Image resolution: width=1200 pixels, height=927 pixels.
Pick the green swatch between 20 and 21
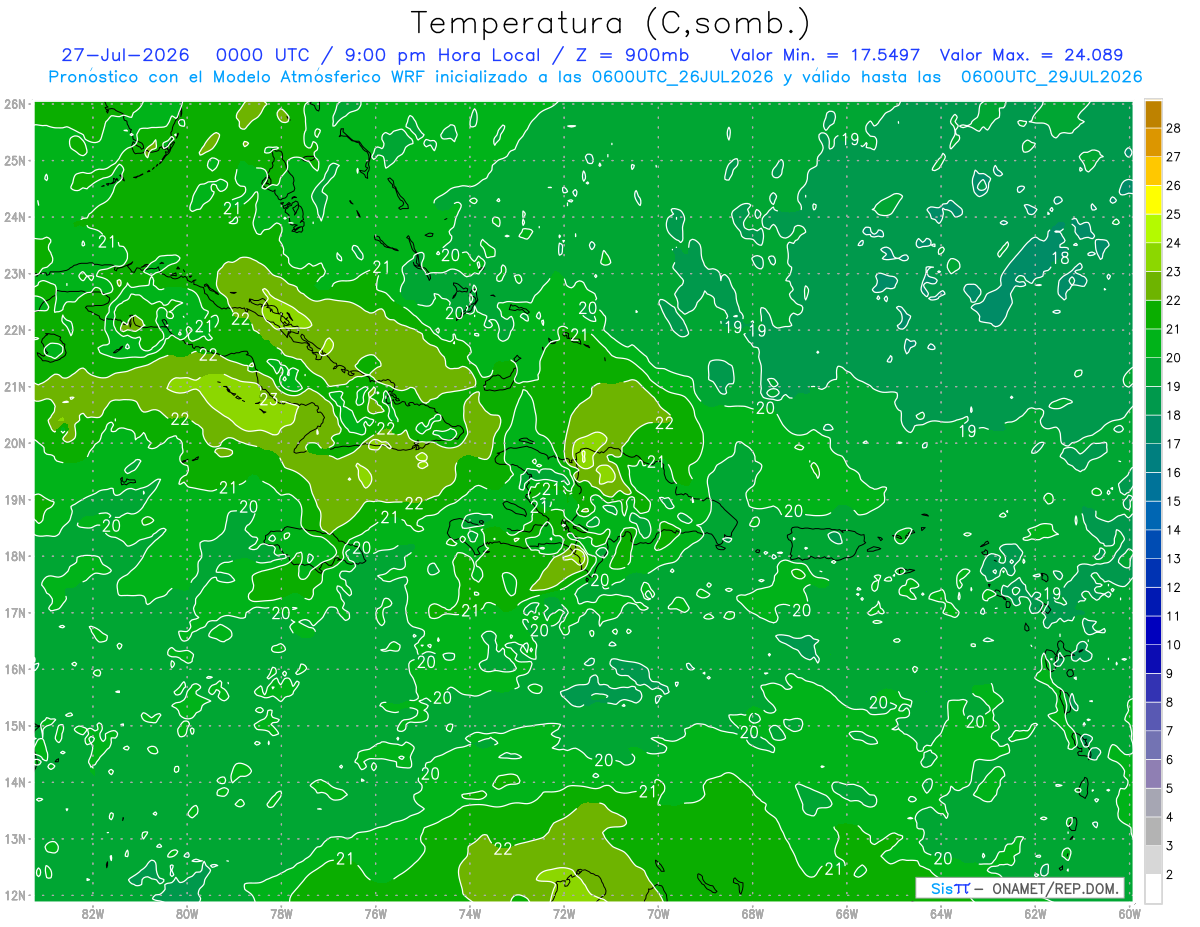1153,343
